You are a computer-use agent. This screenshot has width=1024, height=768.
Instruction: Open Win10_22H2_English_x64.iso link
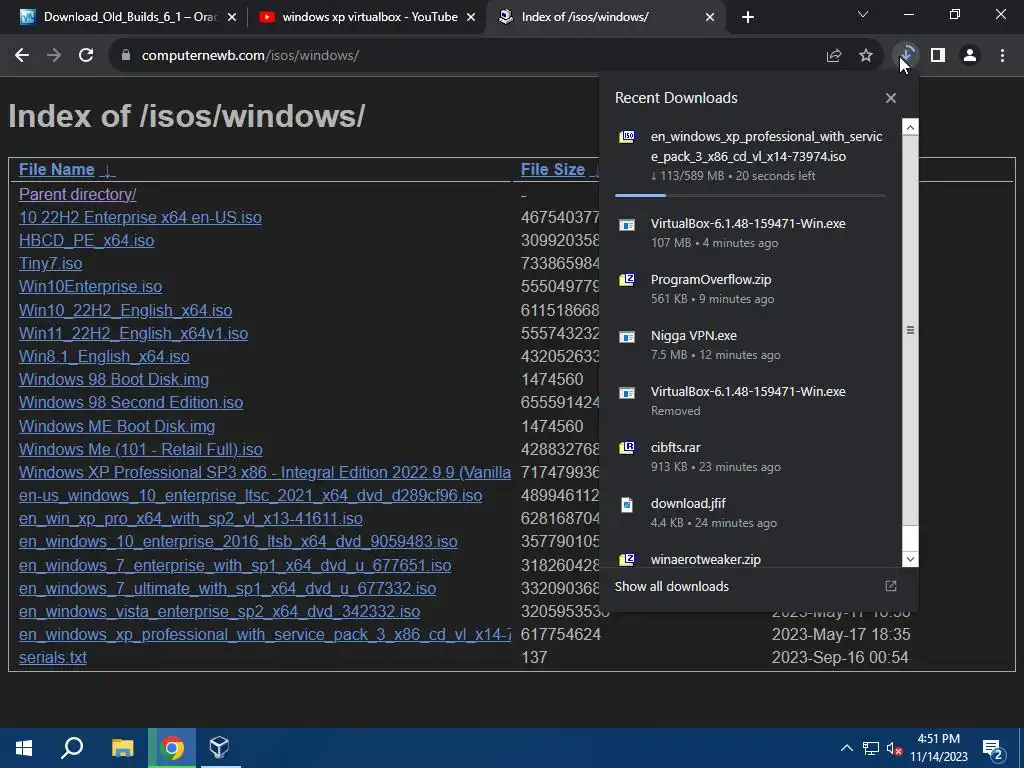pyautogui.click(x=125, y=310)
